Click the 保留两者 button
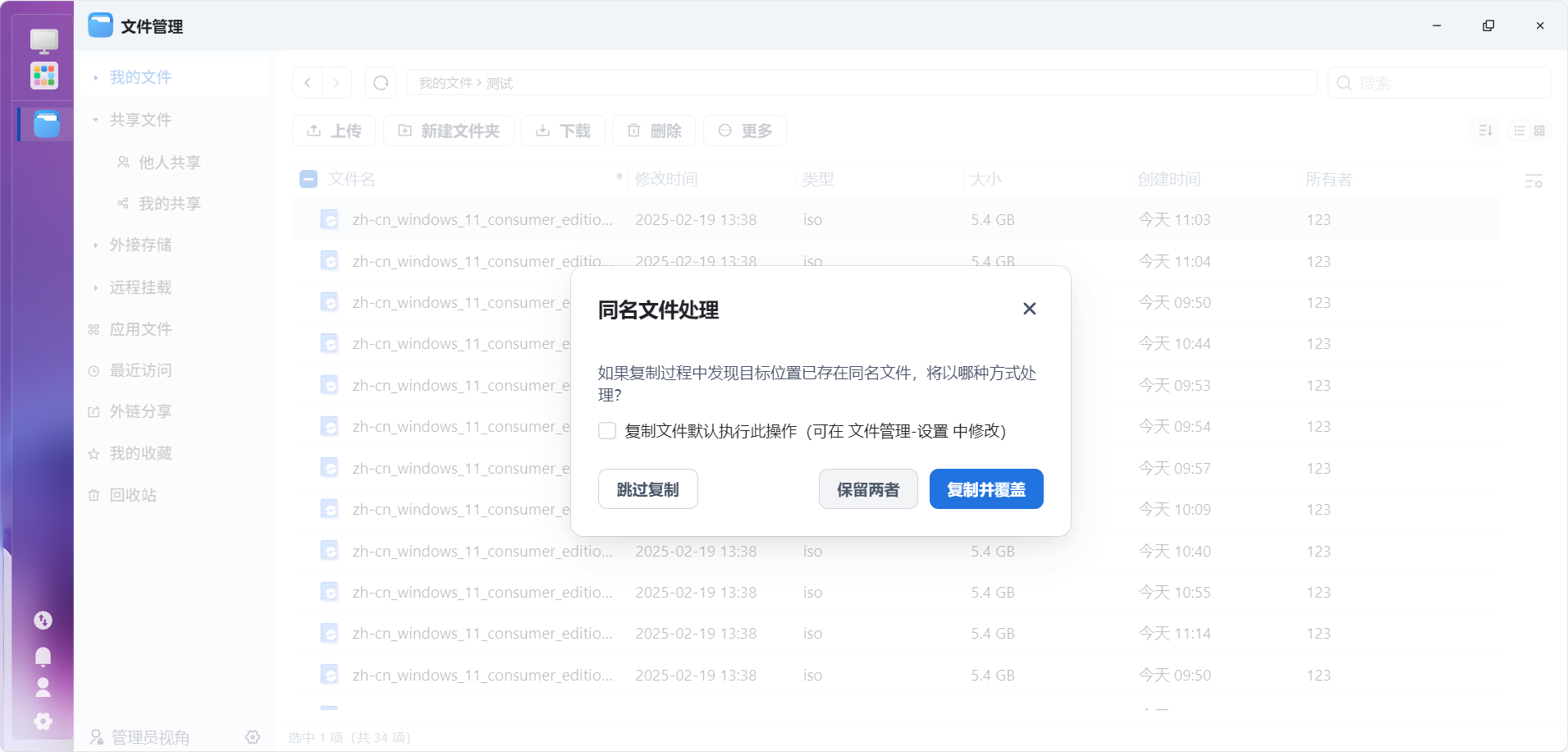 pyautogui.click(x=867, y=489)
